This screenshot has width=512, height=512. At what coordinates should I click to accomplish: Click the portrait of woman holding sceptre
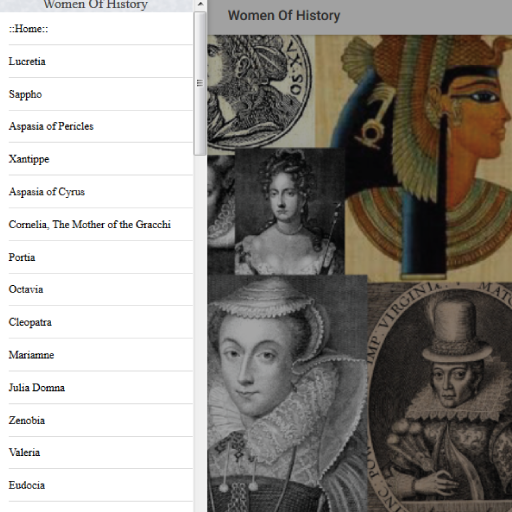(x=290, y=211)
